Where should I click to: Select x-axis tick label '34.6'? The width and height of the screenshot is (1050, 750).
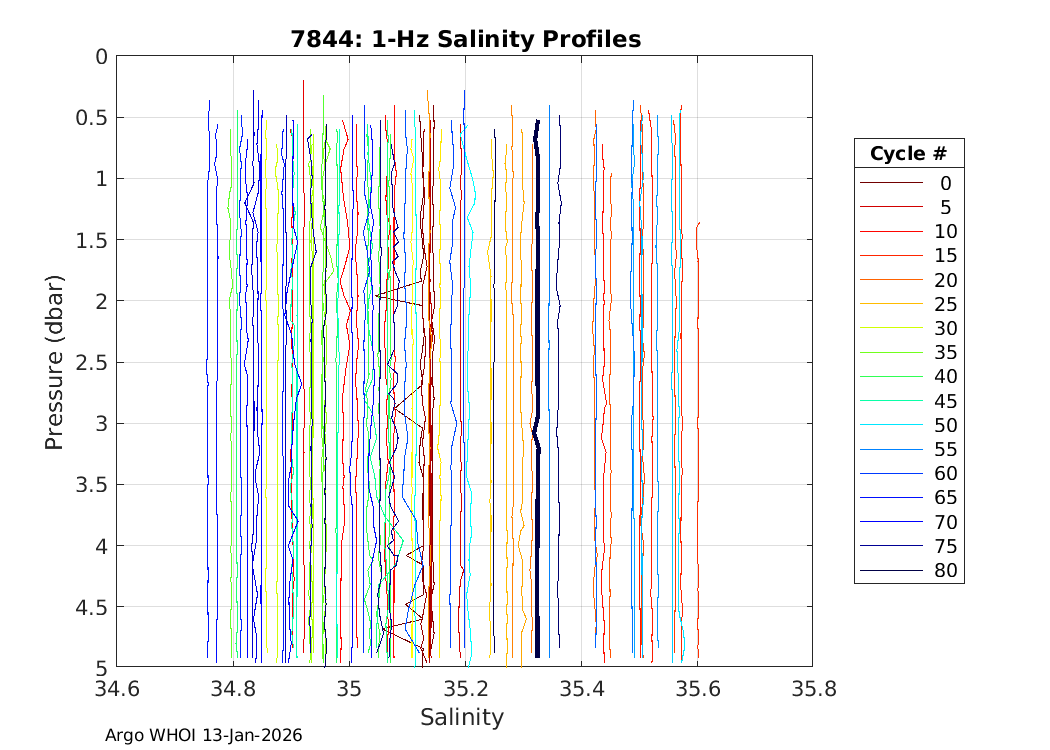point(117,689)
